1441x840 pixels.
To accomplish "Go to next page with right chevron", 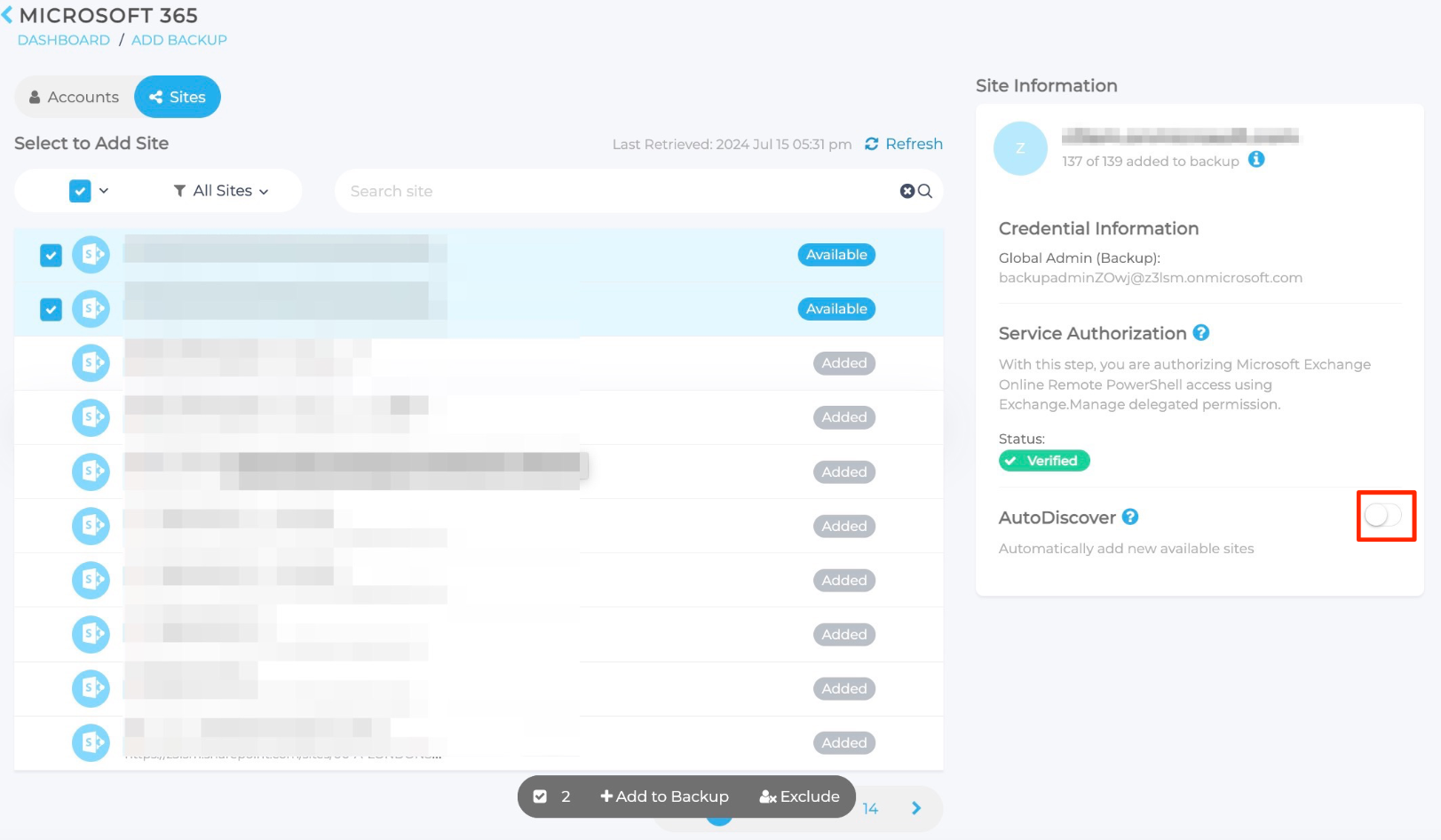I will coord(916,808).
